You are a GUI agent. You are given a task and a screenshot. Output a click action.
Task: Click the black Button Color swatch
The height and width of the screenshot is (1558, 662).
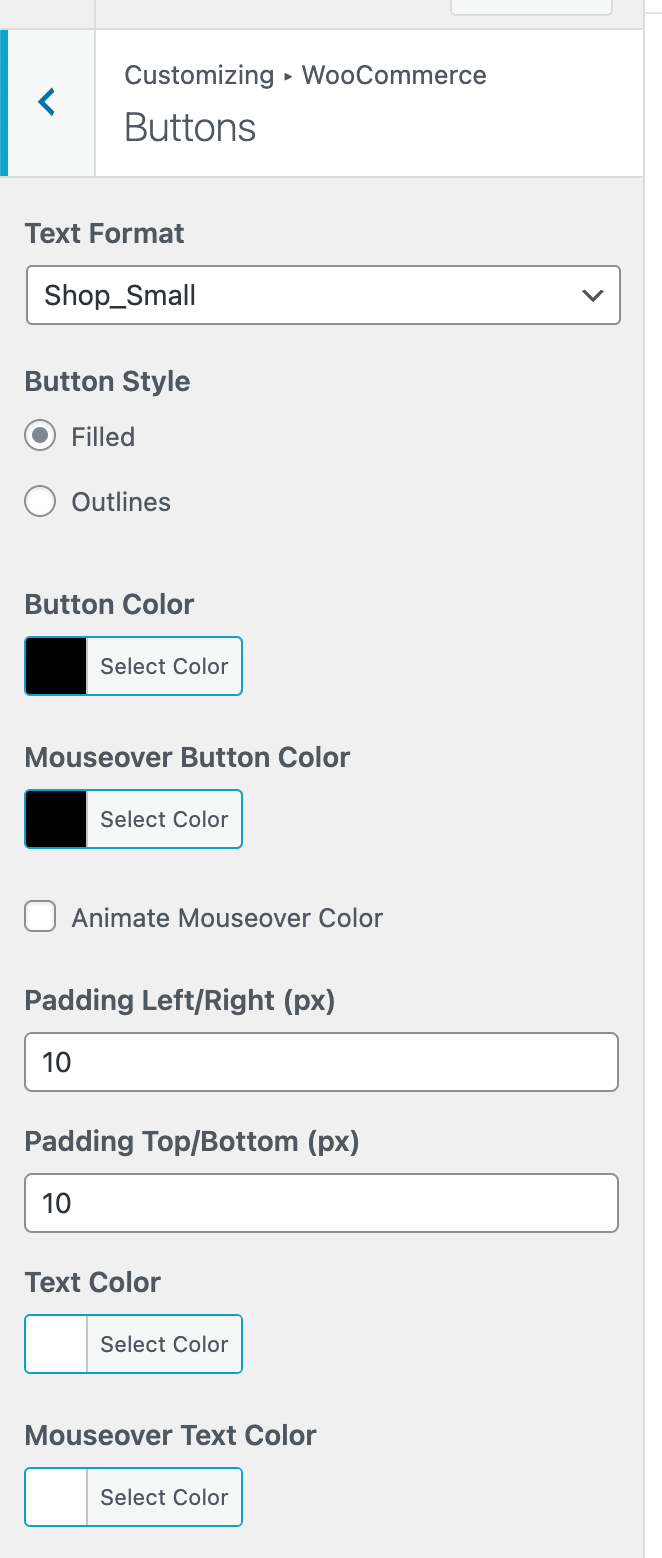57,666
